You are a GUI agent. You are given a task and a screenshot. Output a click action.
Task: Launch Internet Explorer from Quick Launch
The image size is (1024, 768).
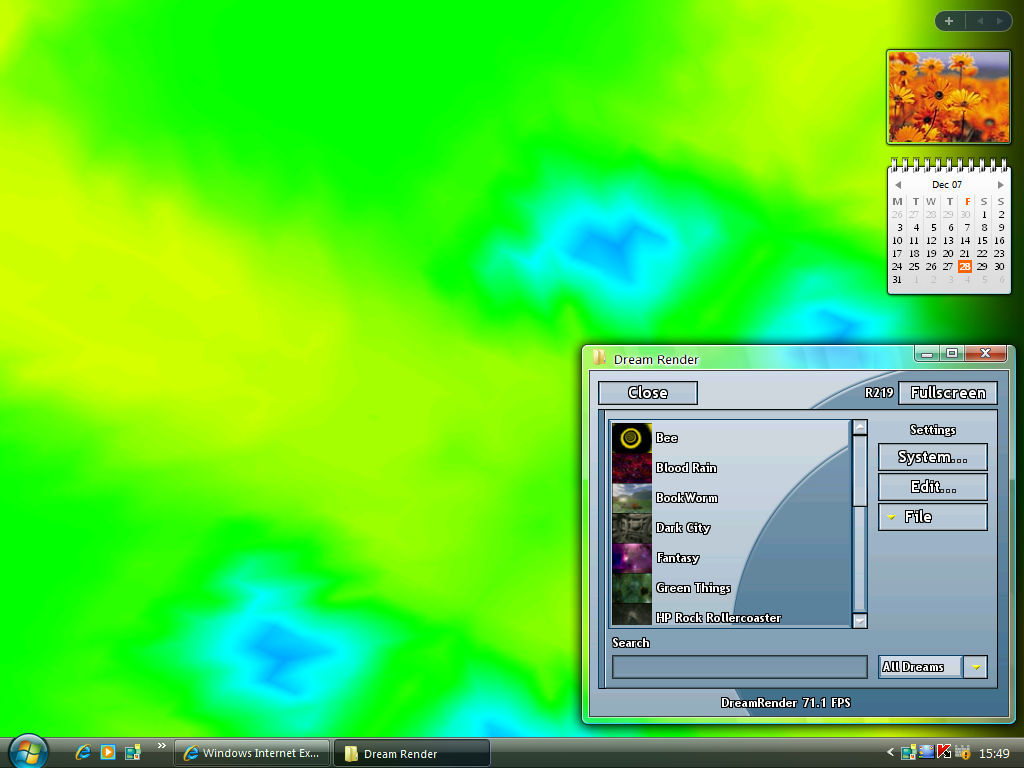pos(83,752)
